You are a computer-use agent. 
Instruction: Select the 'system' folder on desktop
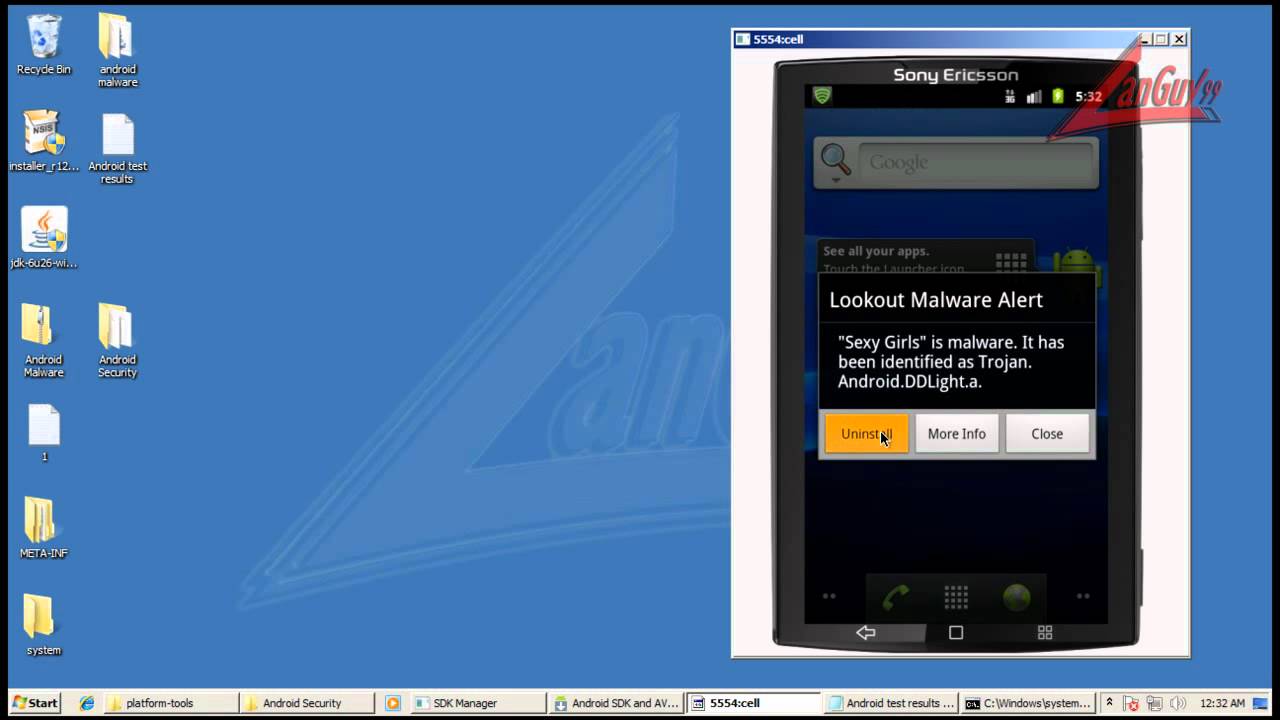44,625
